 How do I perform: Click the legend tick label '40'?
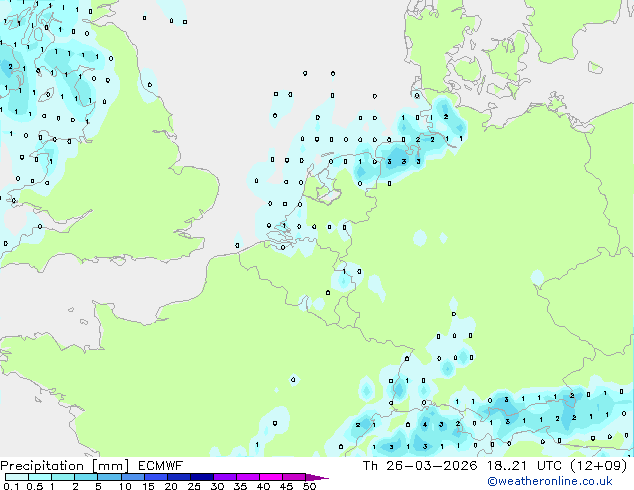click(x=264, y=486)
